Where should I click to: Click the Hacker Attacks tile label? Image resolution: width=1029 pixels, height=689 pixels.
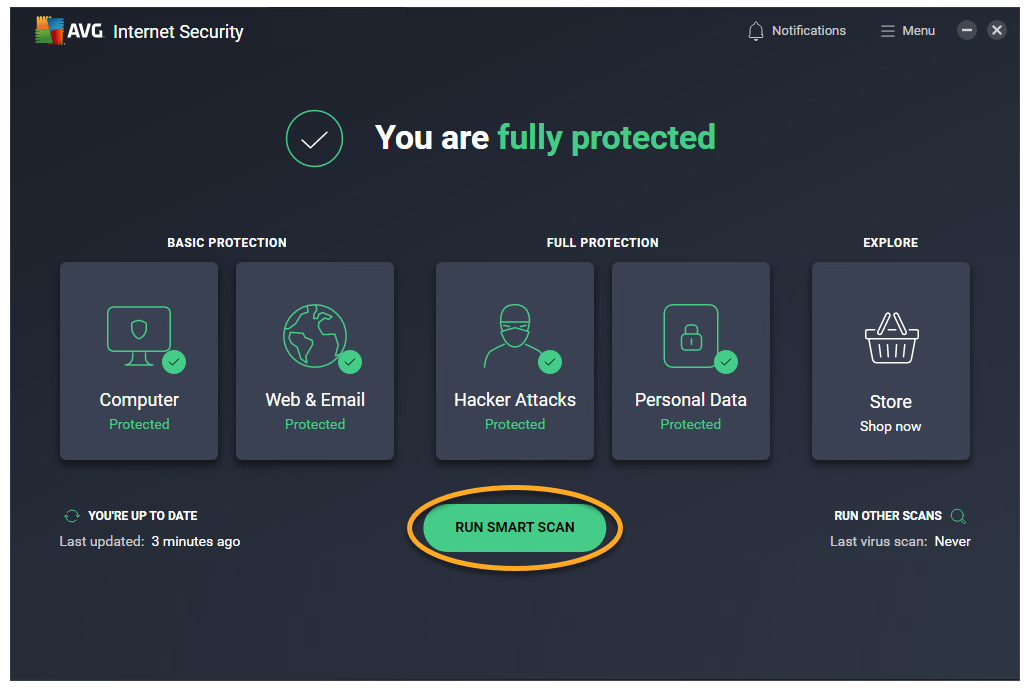(x=515, y=400)
